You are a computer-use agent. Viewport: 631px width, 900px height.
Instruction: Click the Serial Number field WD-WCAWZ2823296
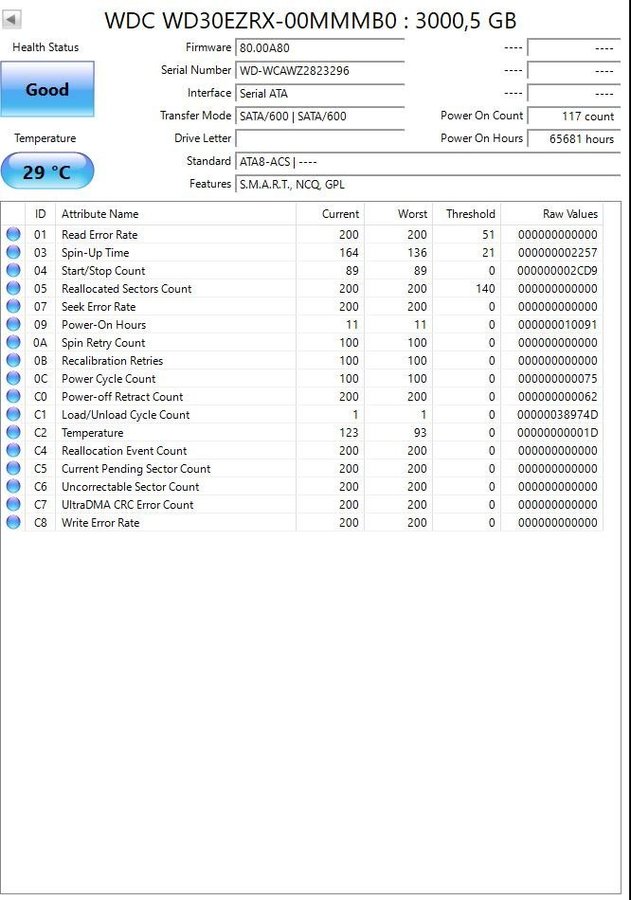pyautogui.click(x=320, y=71)
